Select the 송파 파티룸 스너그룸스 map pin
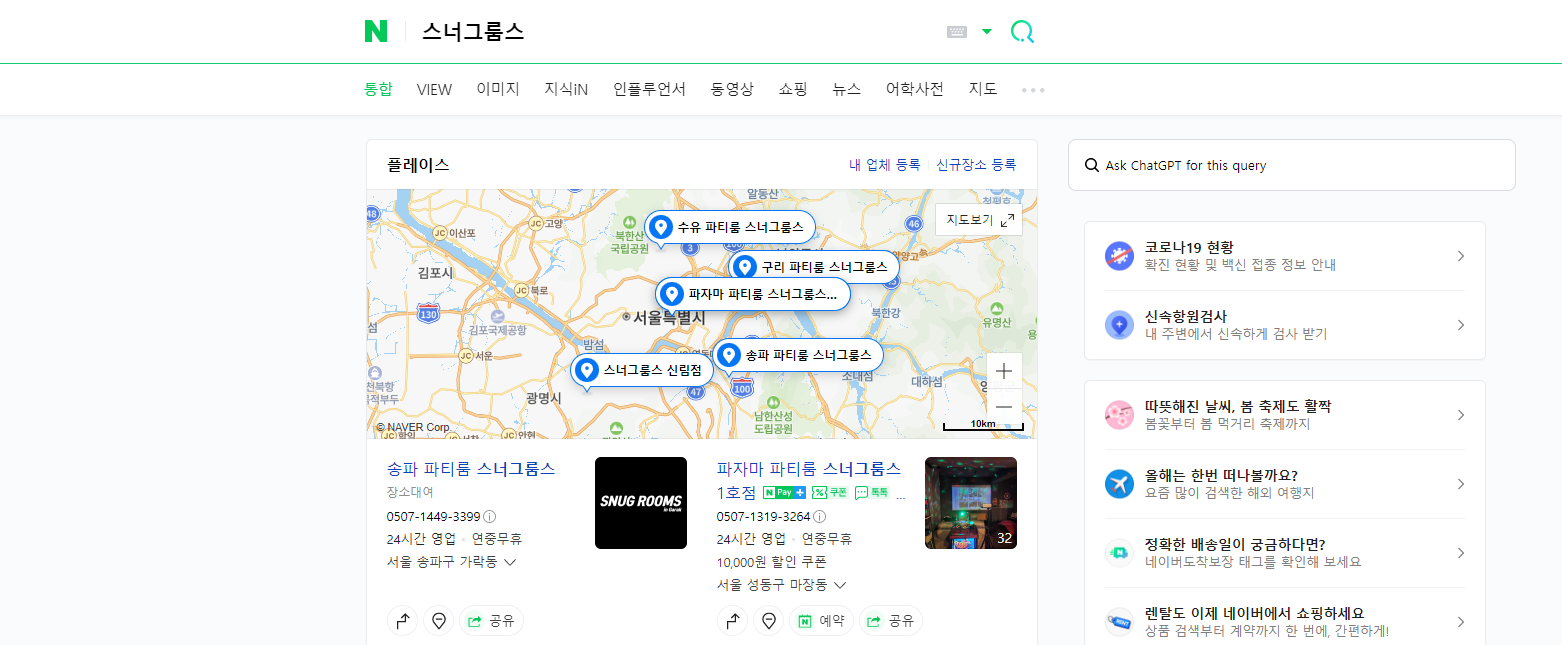This screenshot has width=1562, height=645. [798, 355]
